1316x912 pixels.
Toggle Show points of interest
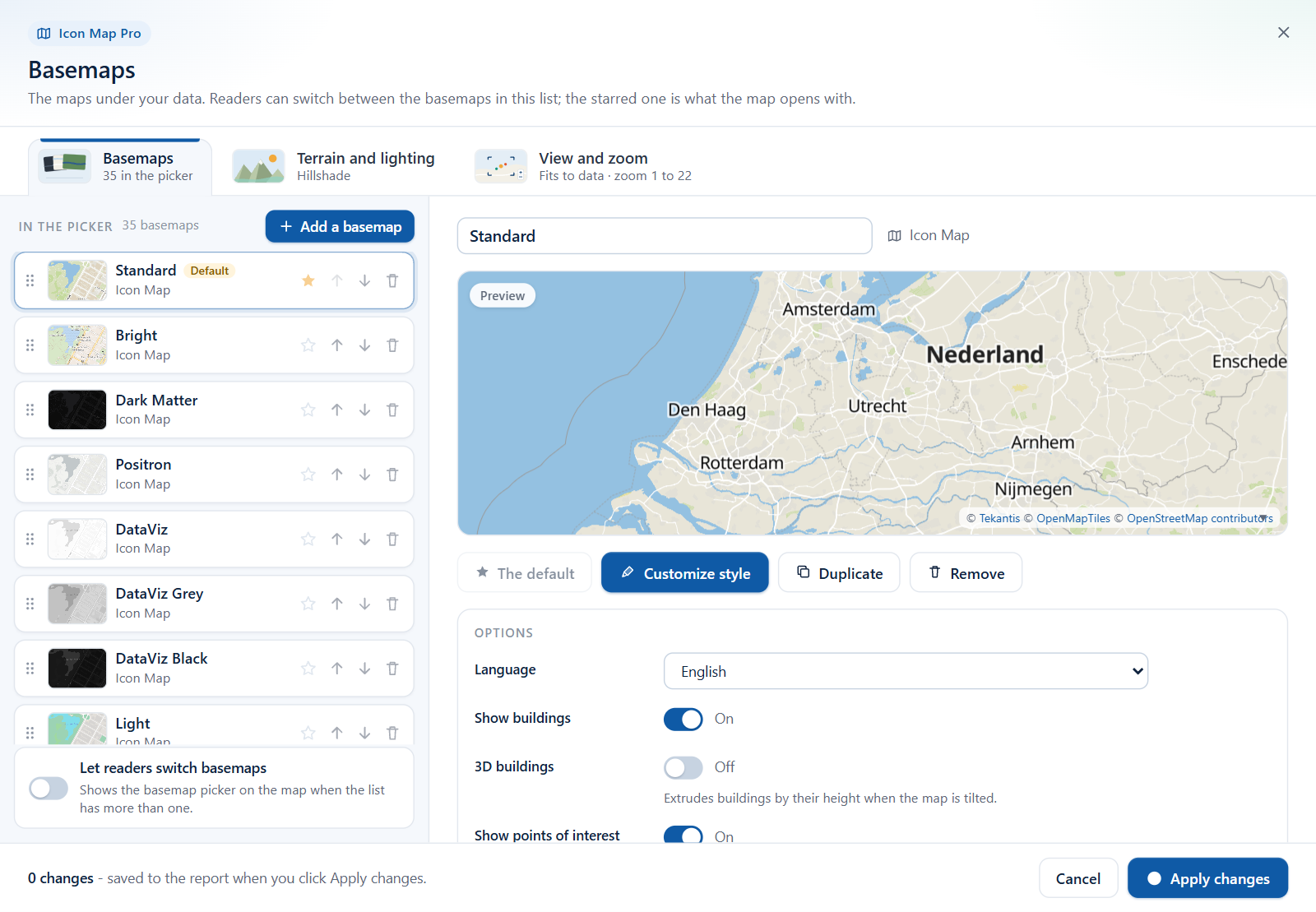click(683, 836)
